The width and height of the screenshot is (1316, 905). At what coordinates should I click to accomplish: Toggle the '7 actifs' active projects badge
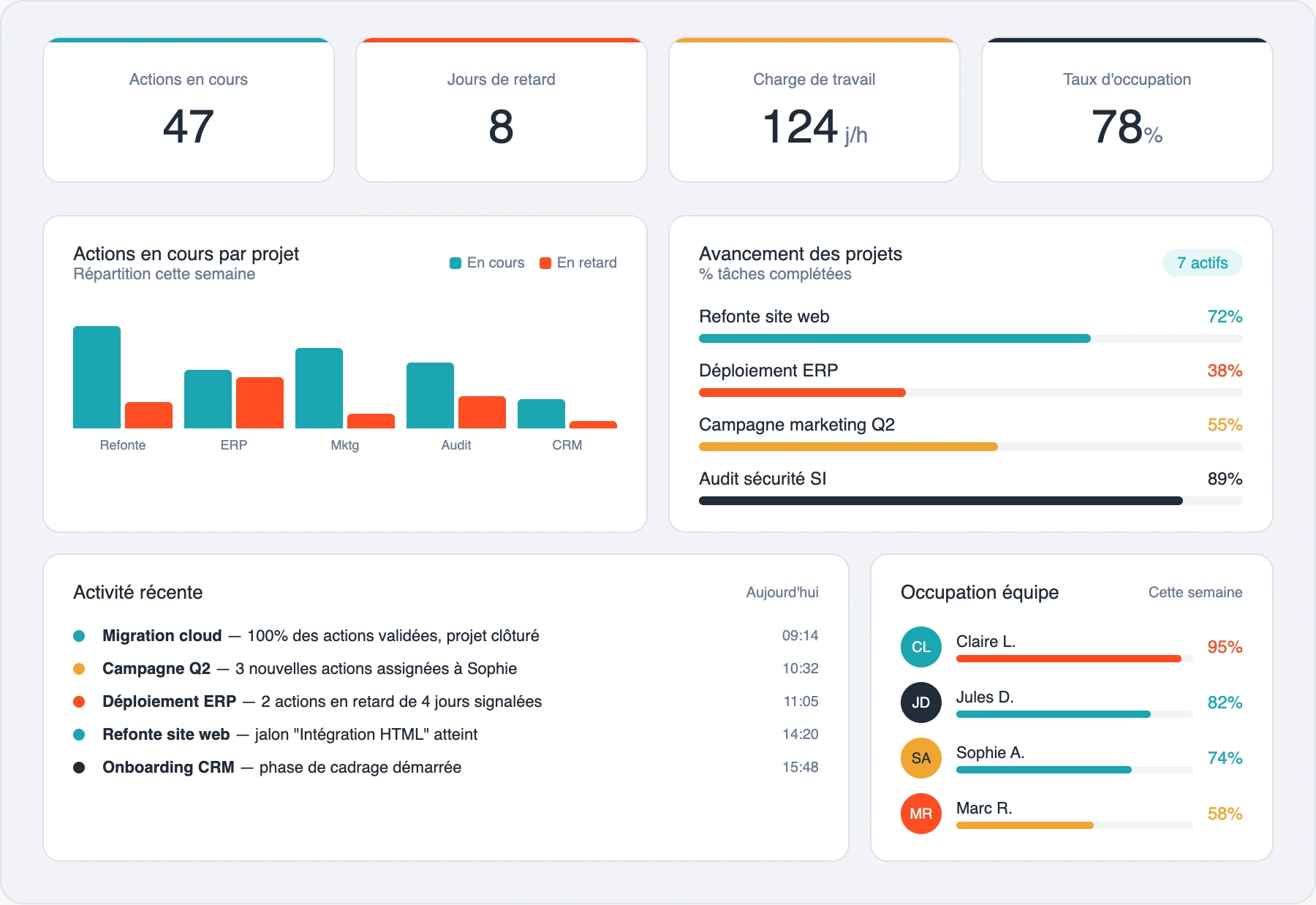click(x=1202, y=262)
